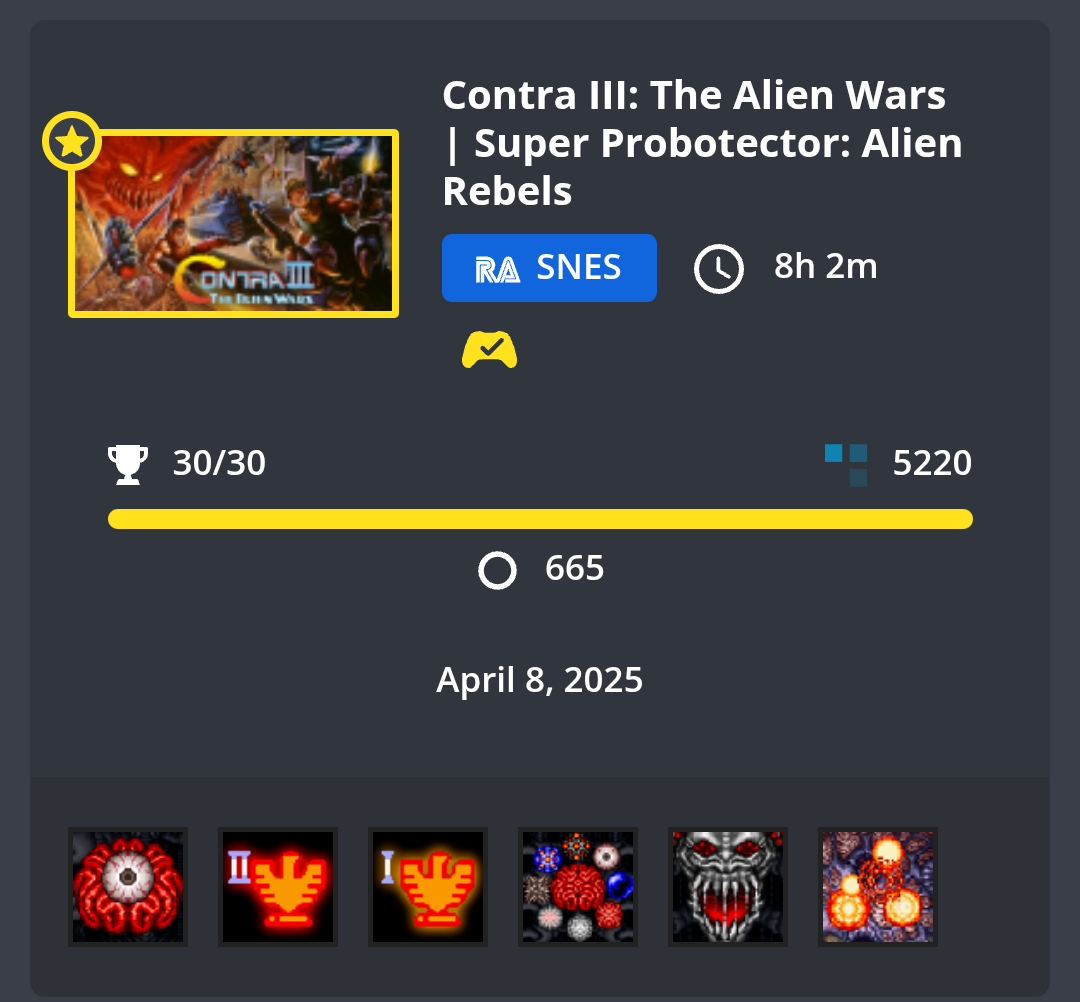Click the 5220 points value
This screenshot has width=1080, height=1002.
[x=932, y=463]
